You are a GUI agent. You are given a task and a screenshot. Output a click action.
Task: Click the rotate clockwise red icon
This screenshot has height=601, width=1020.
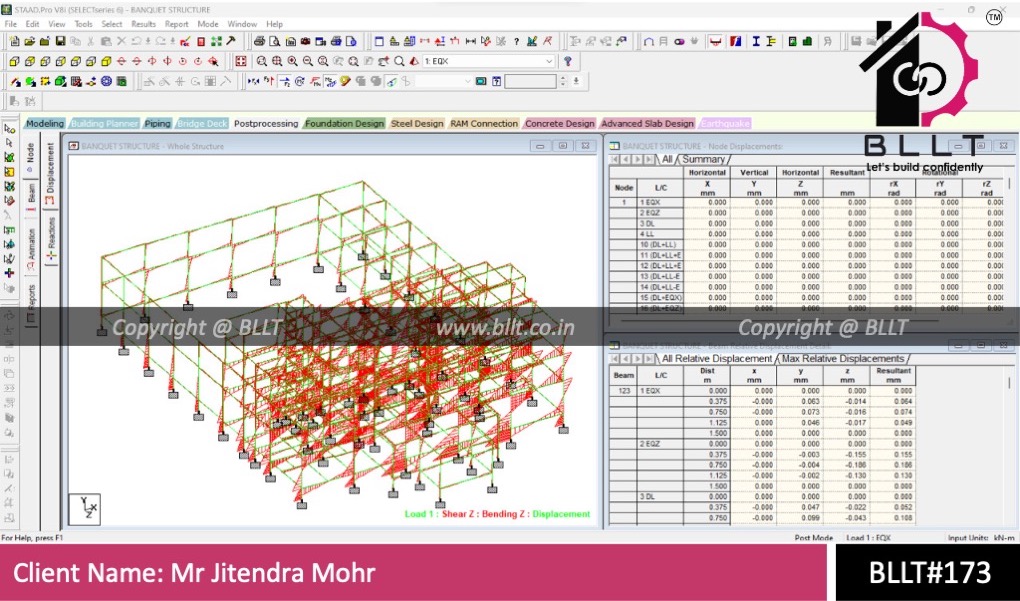[x=197, y=61]
